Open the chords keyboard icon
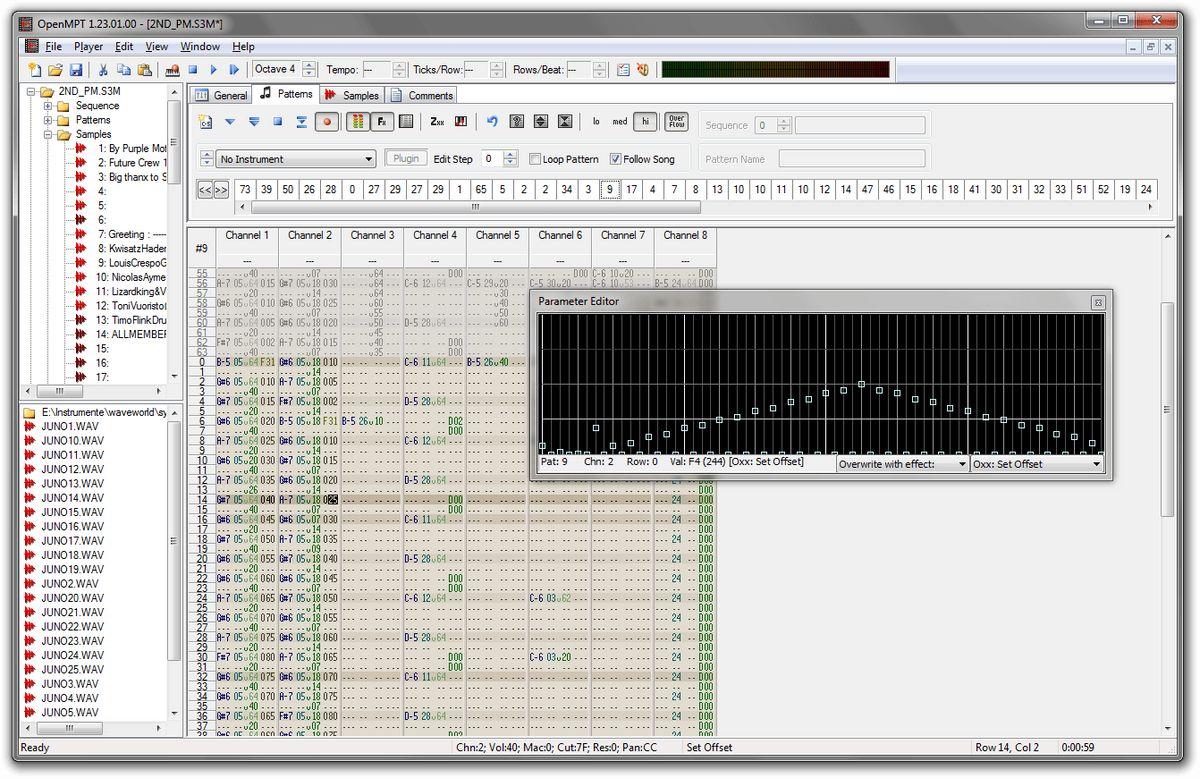Screen dimensions: 1200x779 [x=461, y=122]
